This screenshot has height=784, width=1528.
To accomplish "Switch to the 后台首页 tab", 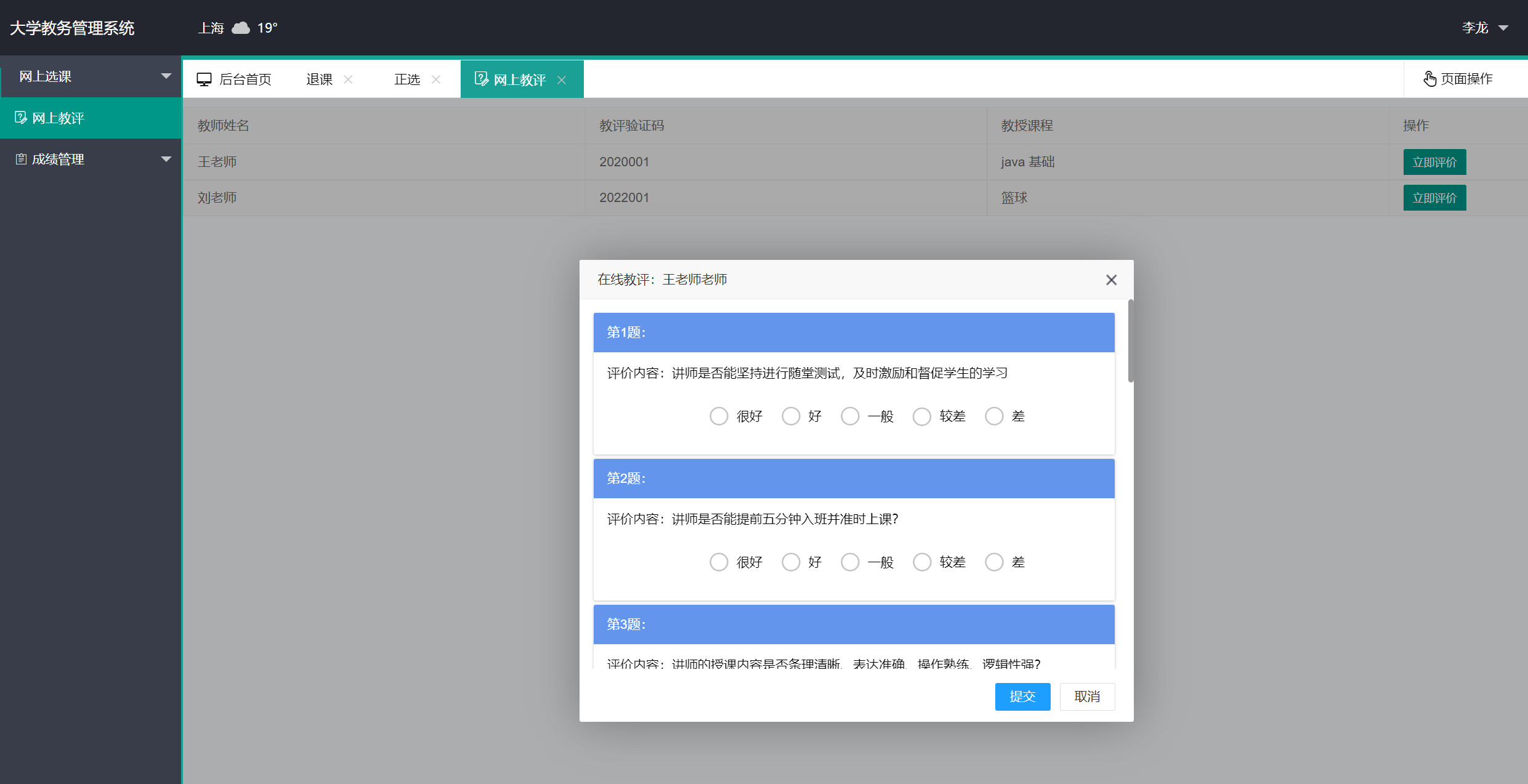I will pos(246,78).
